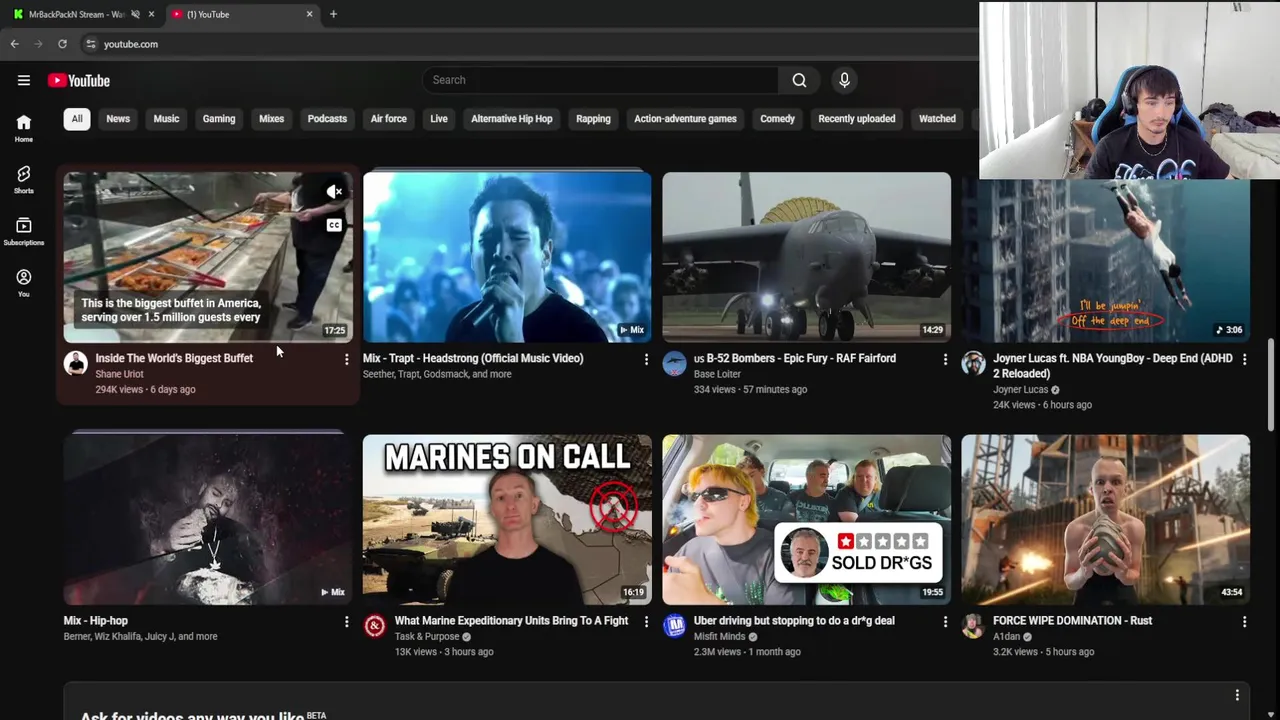Open the YouTube hamburger guide menu

coord(24,80)
